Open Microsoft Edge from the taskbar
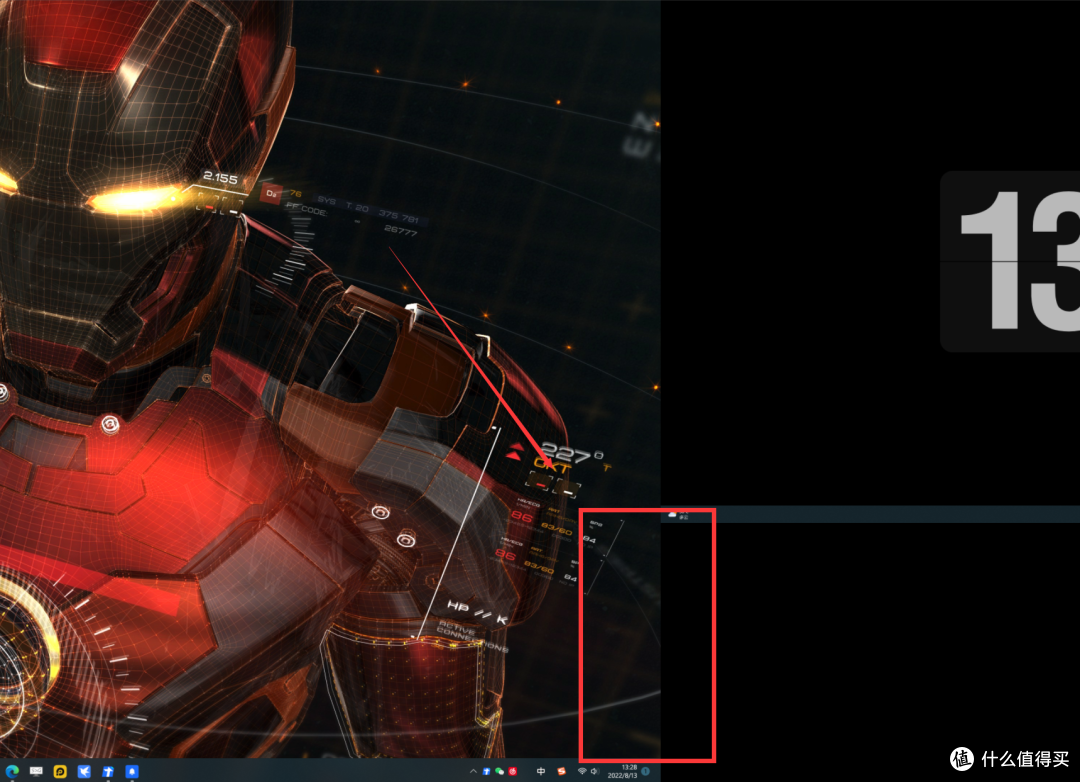Image resolution: width=1080 pixels, height=782 pixels. coord(12,771)
